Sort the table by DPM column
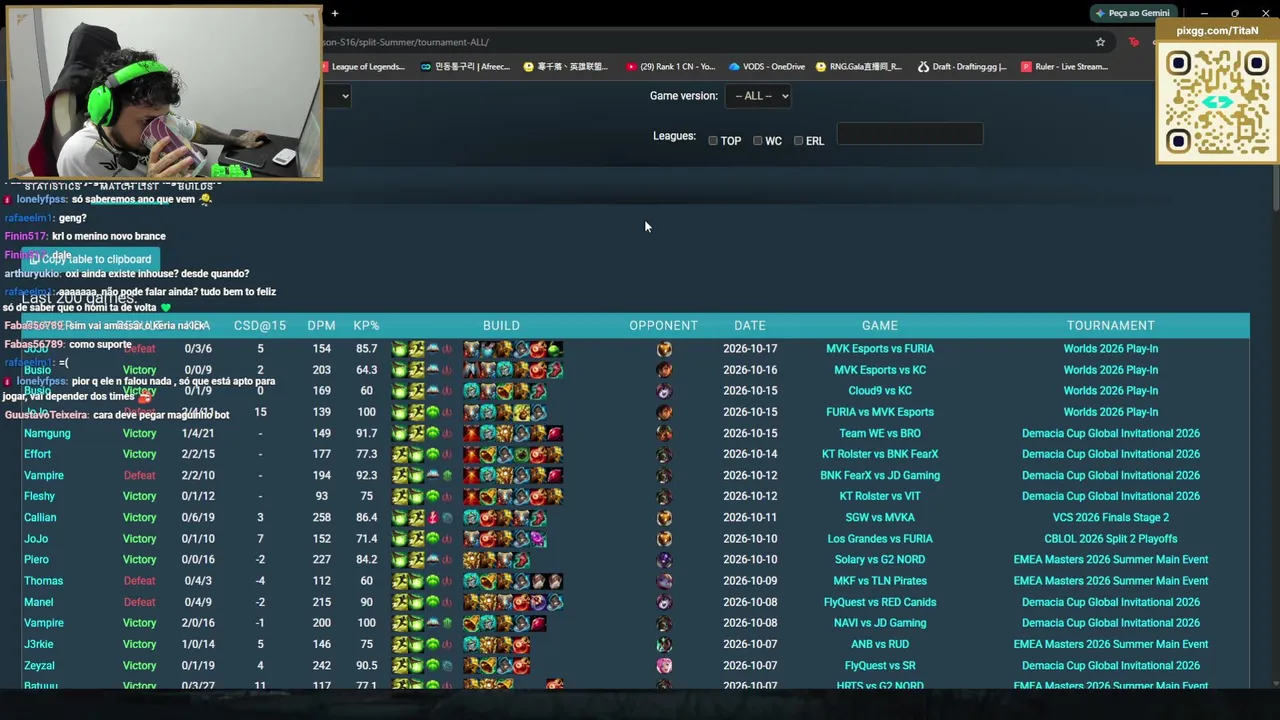The height and width of the screenshot is (720, 1280). 321,325
